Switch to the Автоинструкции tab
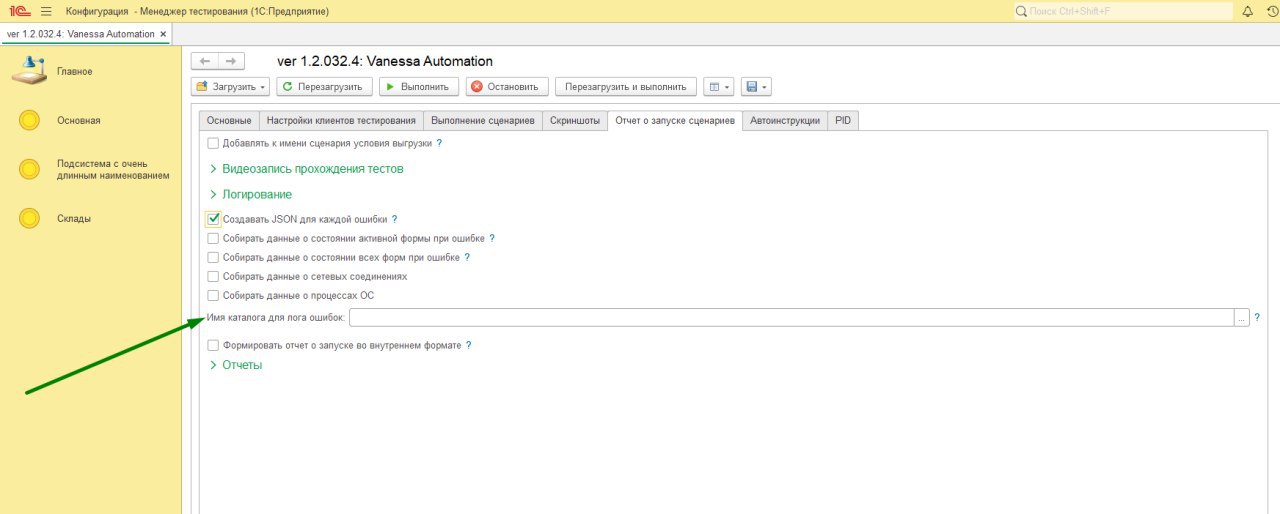 point(785,120)
